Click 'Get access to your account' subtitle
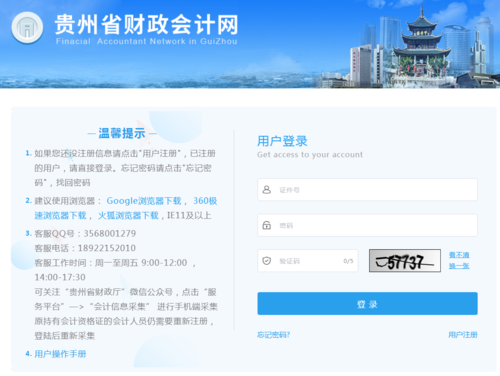The width and height of the screenshot is (500, 376). pos(310,155)
